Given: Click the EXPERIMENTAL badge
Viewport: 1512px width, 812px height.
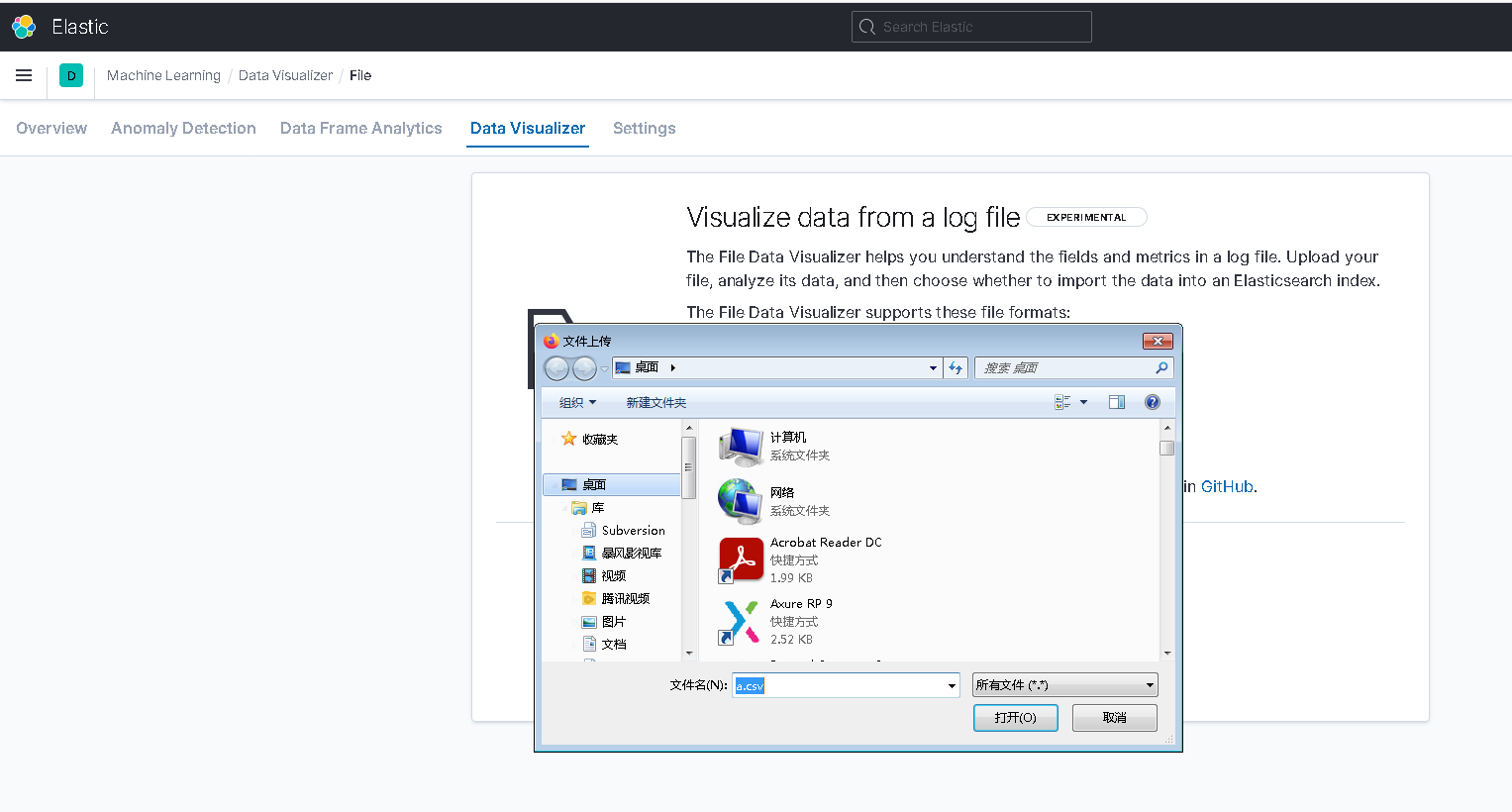Looking at the screenshot, I should pyautogui.click(x=1086, y=217).
